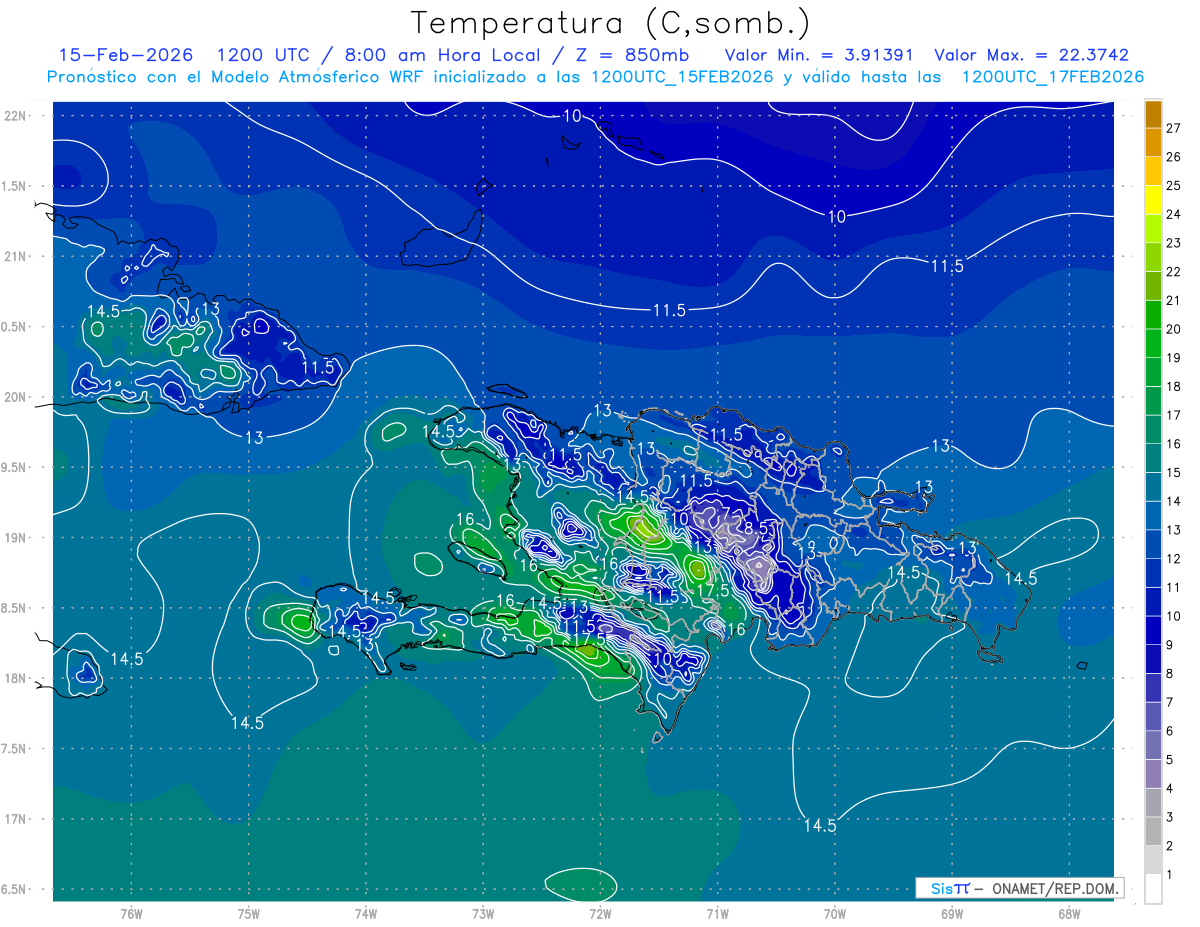Viewport: 1200px width, 927px height.
Task: Click the "20N" latitude axis label
Action: click(x=14, y=397)
